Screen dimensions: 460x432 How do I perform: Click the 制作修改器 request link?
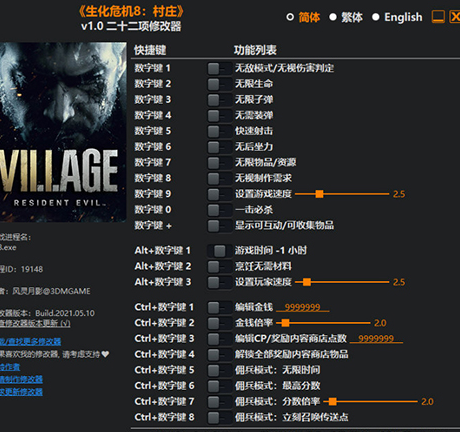point(21,379)
